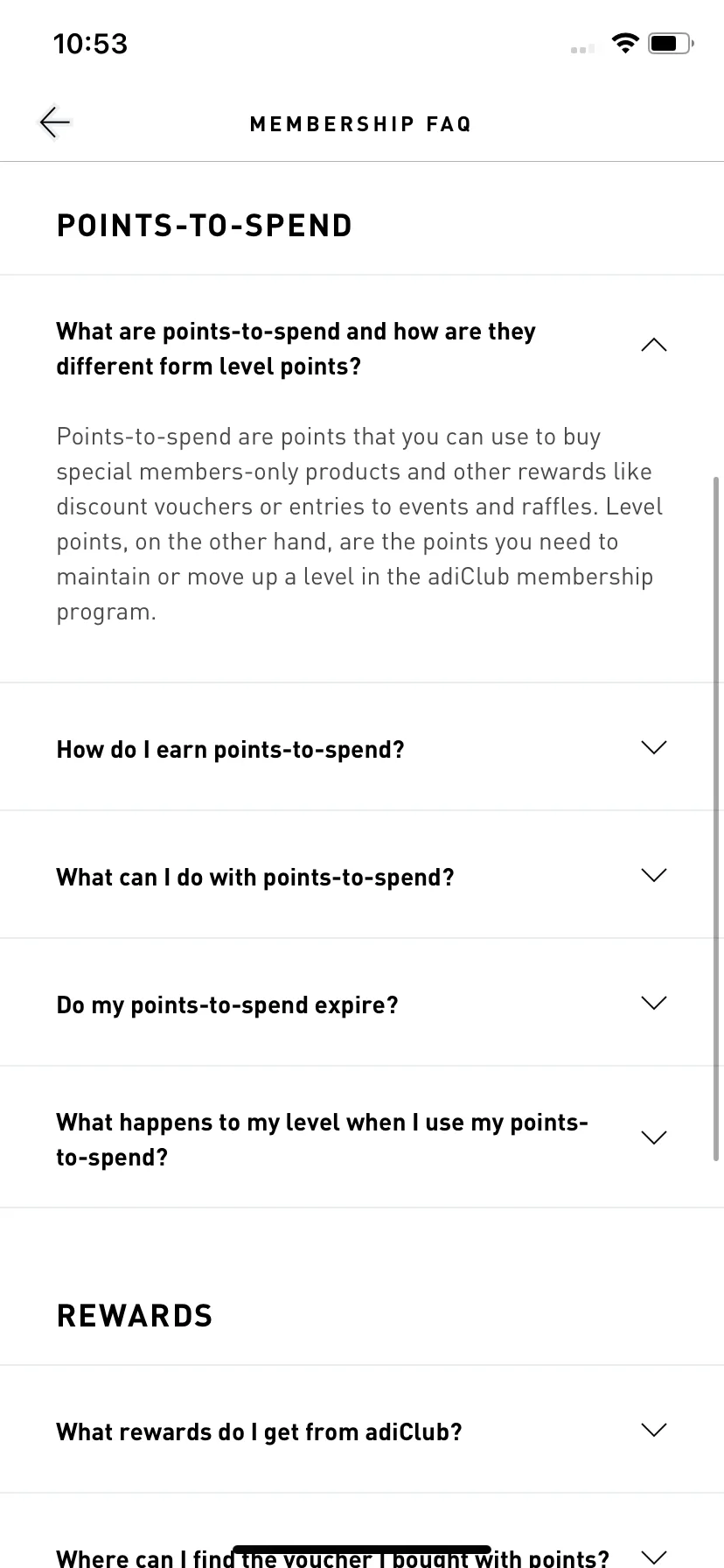Collapse the points-to-spend definition chevron
The height and width of the screenshot is (1568, 724).
coord(653,346)
